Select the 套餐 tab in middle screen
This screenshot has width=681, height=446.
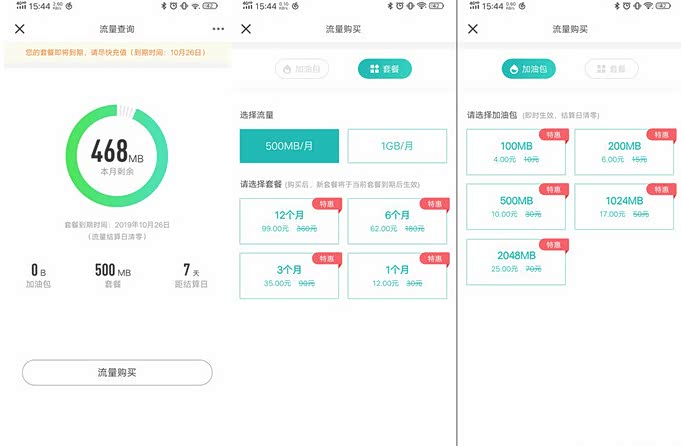[384, 69]
